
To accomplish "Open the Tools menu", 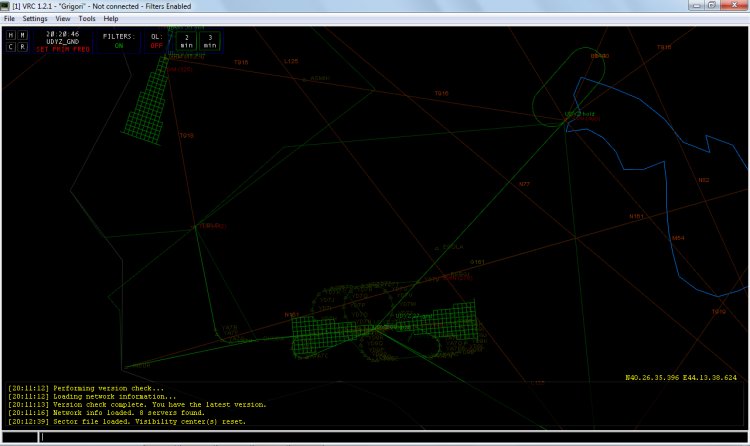I will pos(87,19).
